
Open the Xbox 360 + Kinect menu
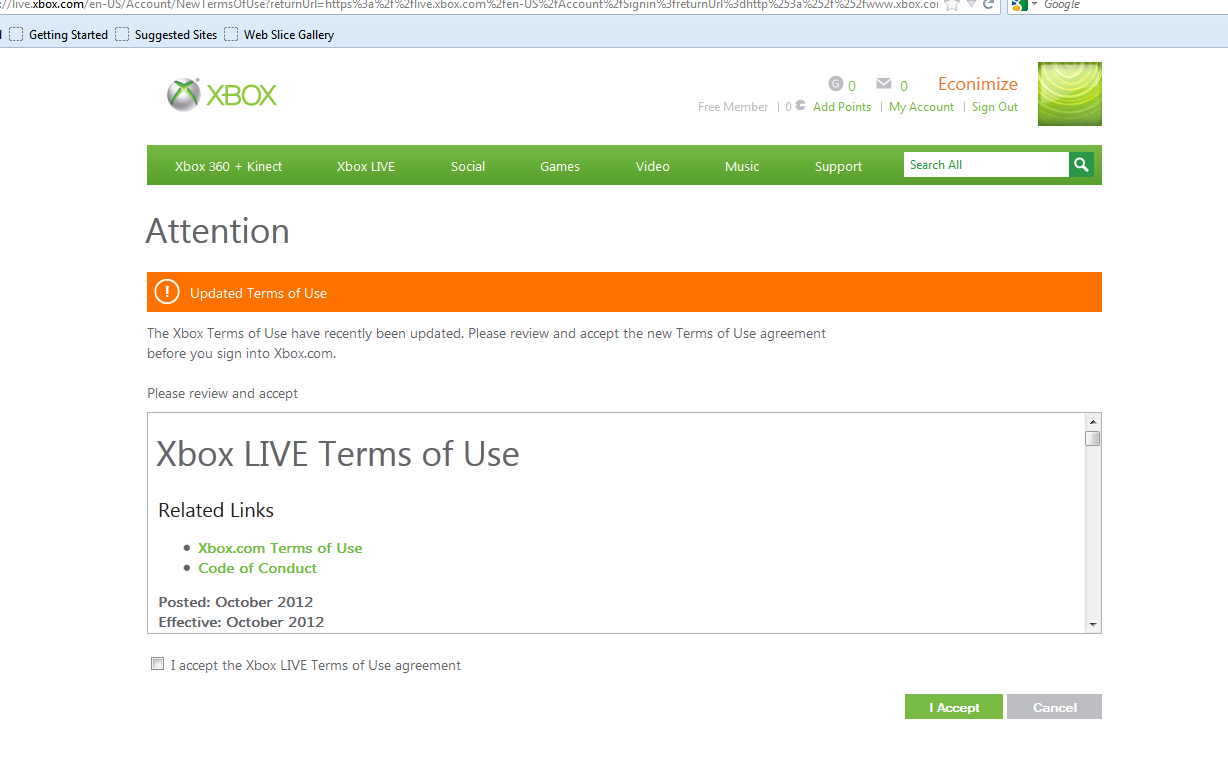click(228, 166)
